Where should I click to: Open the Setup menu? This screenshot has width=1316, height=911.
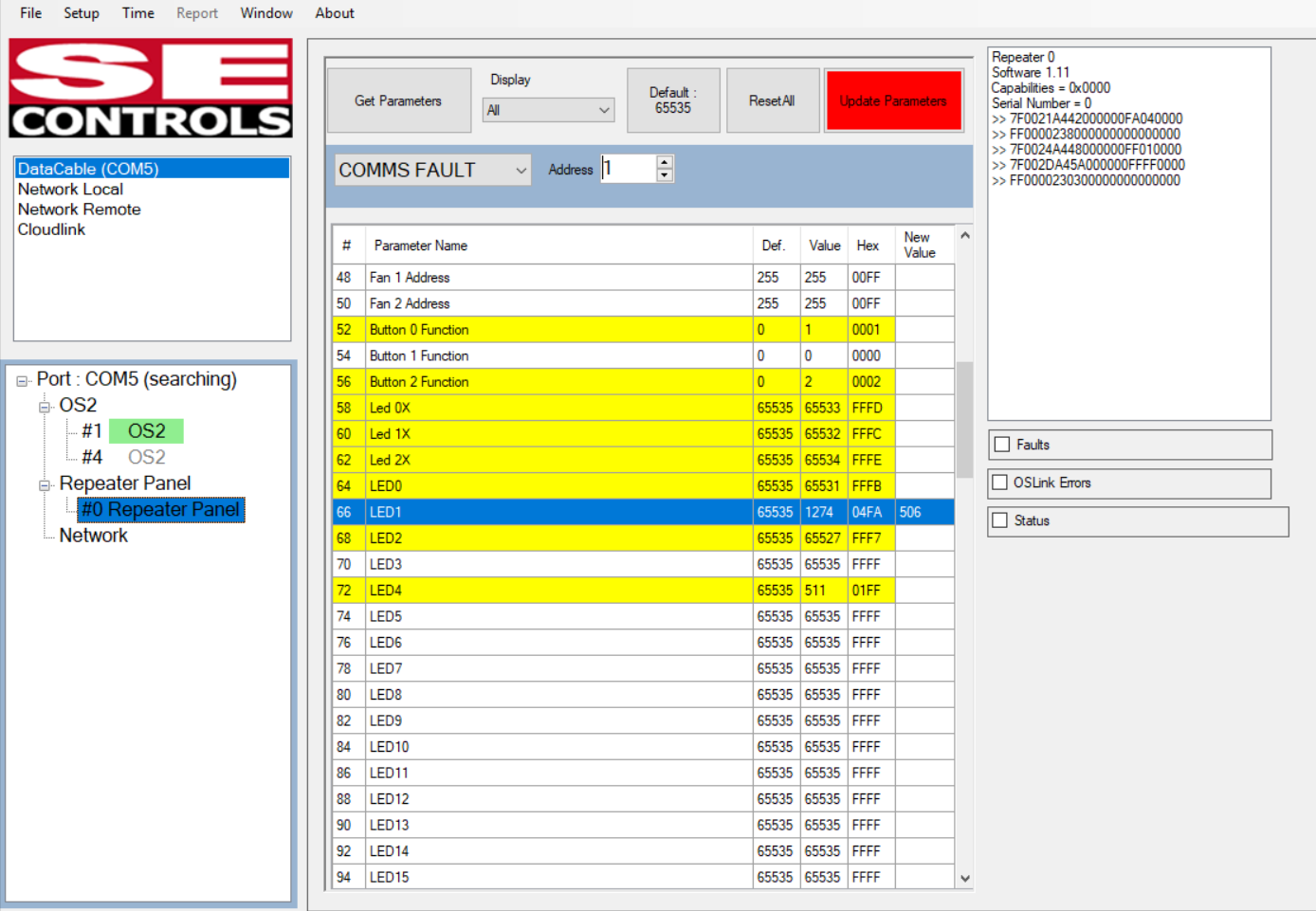(x=82, y=13)
